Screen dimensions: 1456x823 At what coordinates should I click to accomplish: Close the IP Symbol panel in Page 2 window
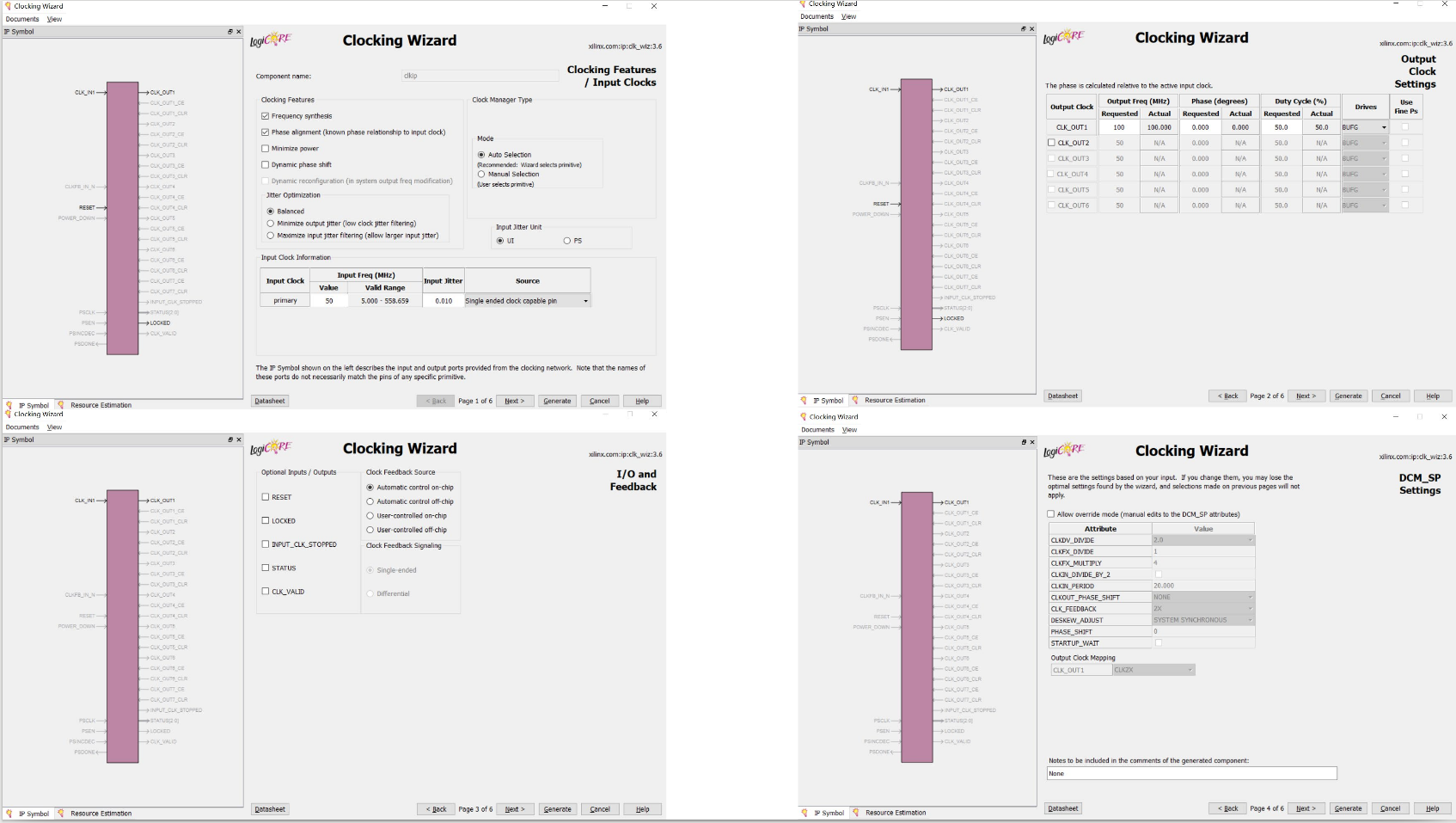point(1032,29)
